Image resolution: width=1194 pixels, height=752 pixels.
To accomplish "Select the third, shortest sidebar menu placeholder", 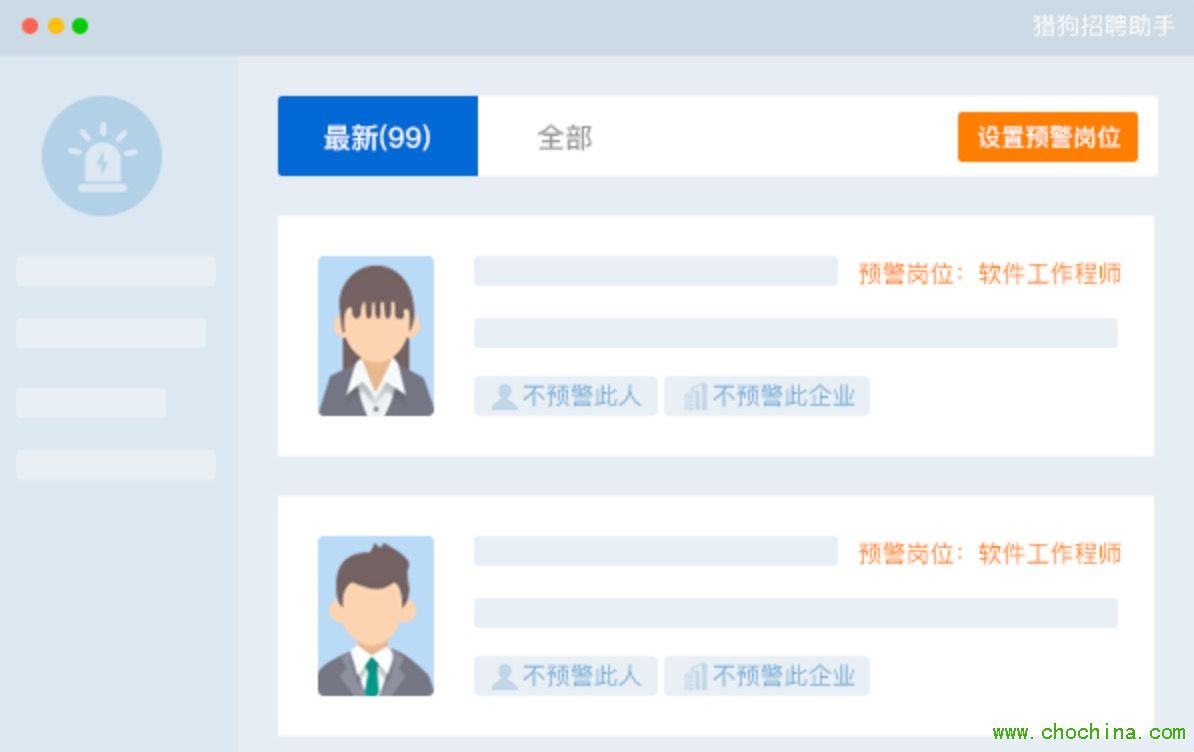I will [x=91, y=403].
